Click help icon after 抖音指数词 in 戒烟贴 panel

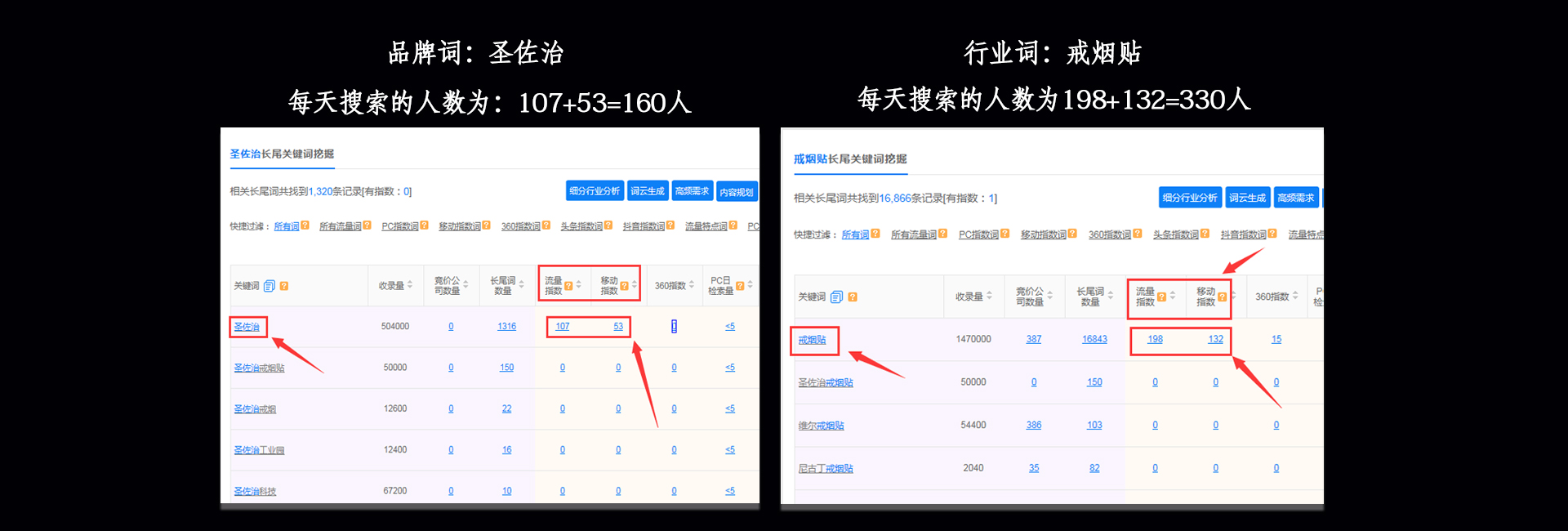click(x=1272, y=234)
